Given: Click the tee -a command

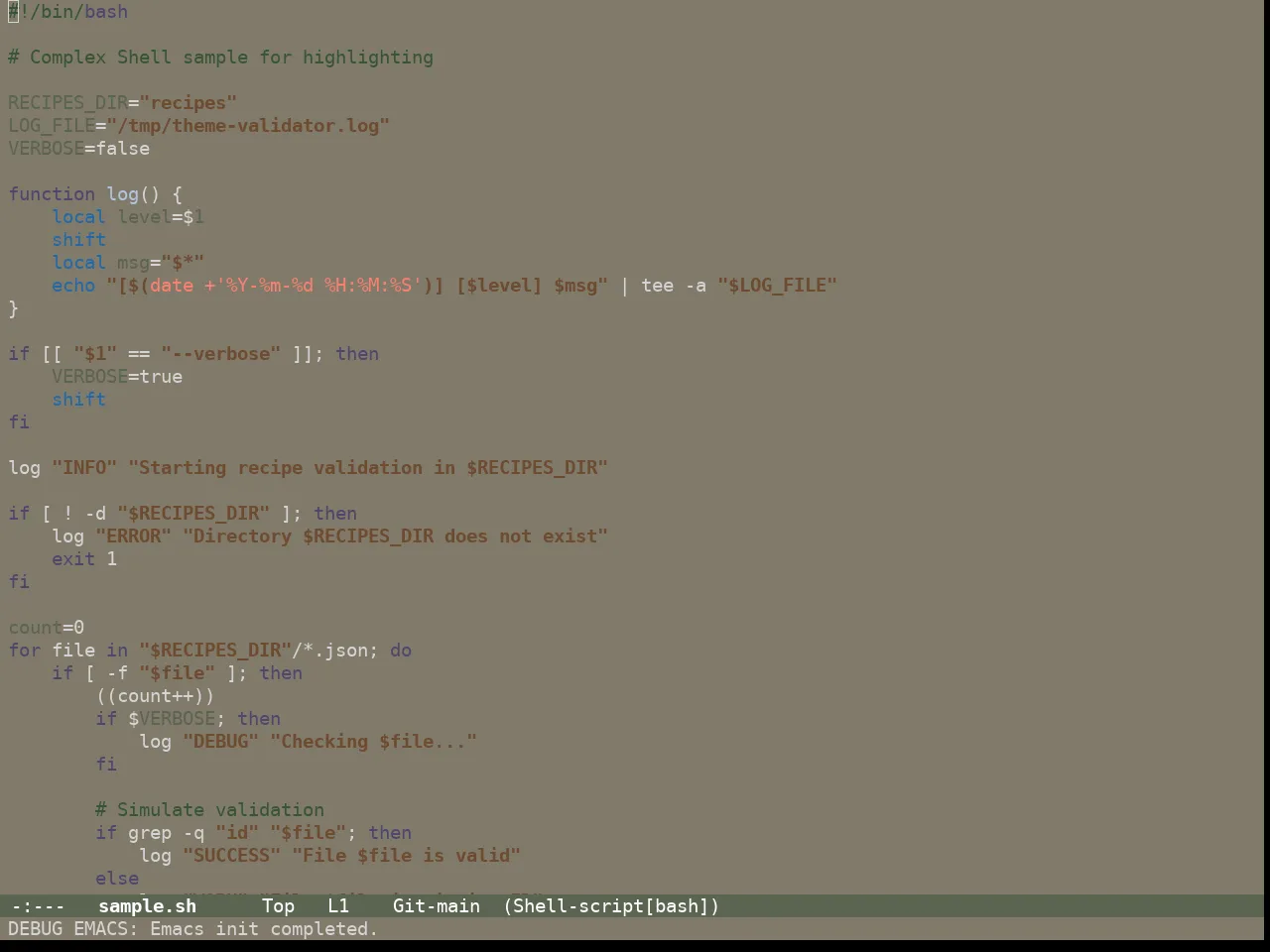Looking at the screenshot, I should (674, 286).
